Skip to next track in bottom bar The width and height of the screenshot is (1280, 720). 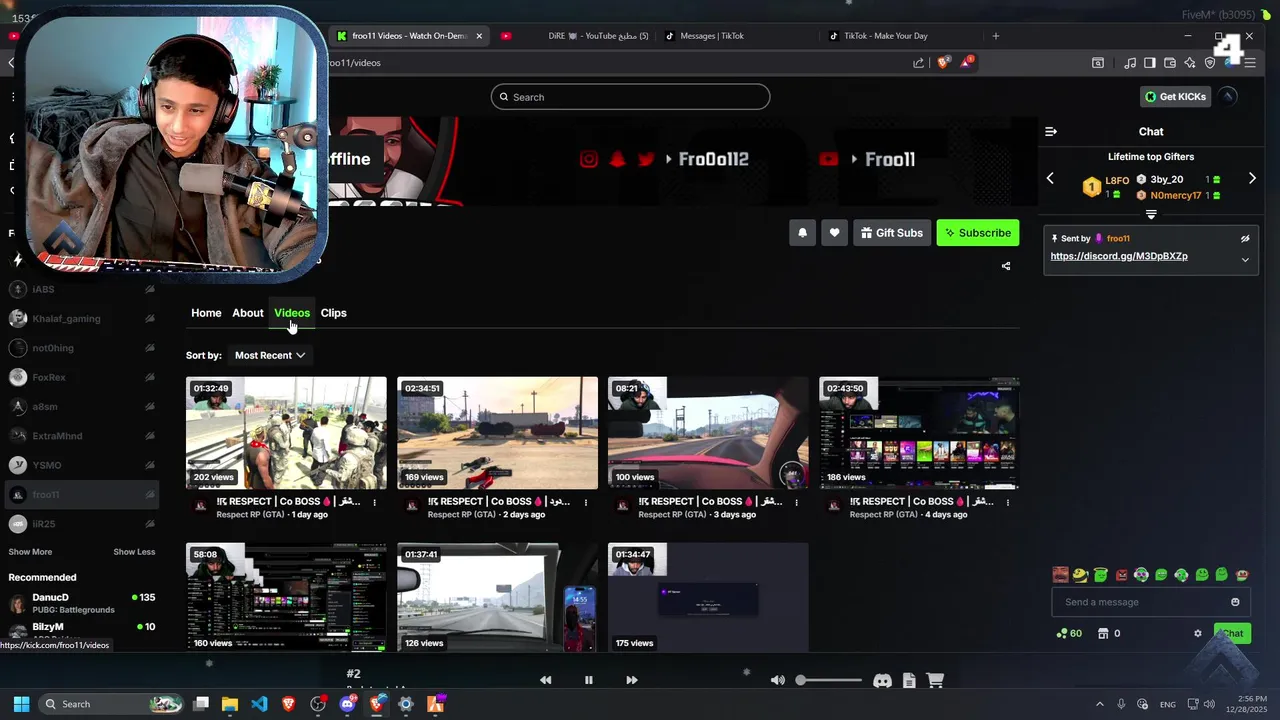(x=631, y=680)
